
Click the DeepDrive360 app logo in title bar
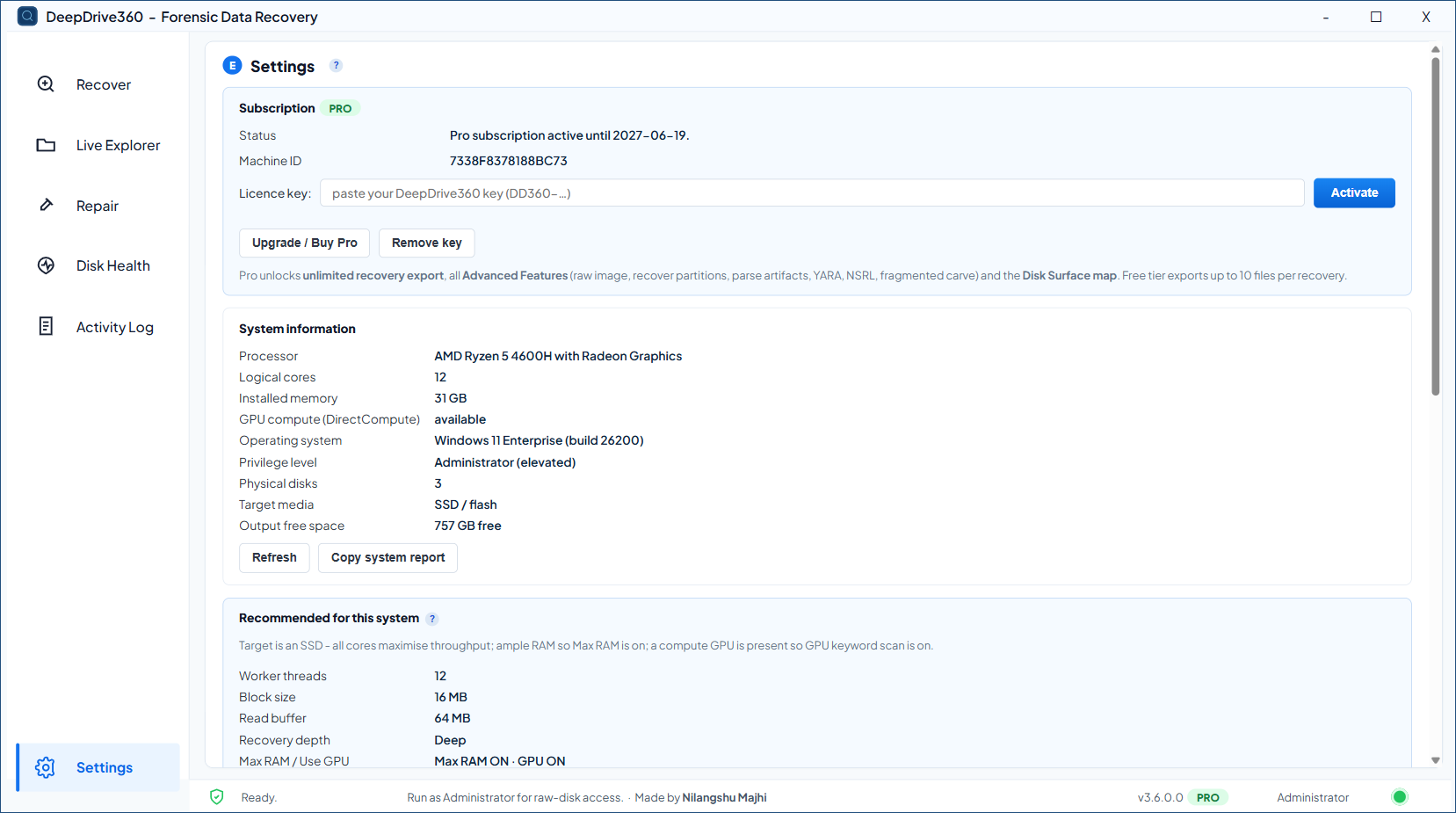27,17
